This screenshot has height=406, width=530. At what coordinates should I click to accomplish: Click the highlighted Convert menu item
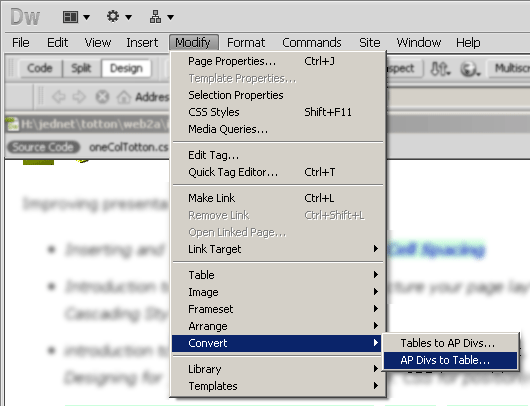pos(277,343)
